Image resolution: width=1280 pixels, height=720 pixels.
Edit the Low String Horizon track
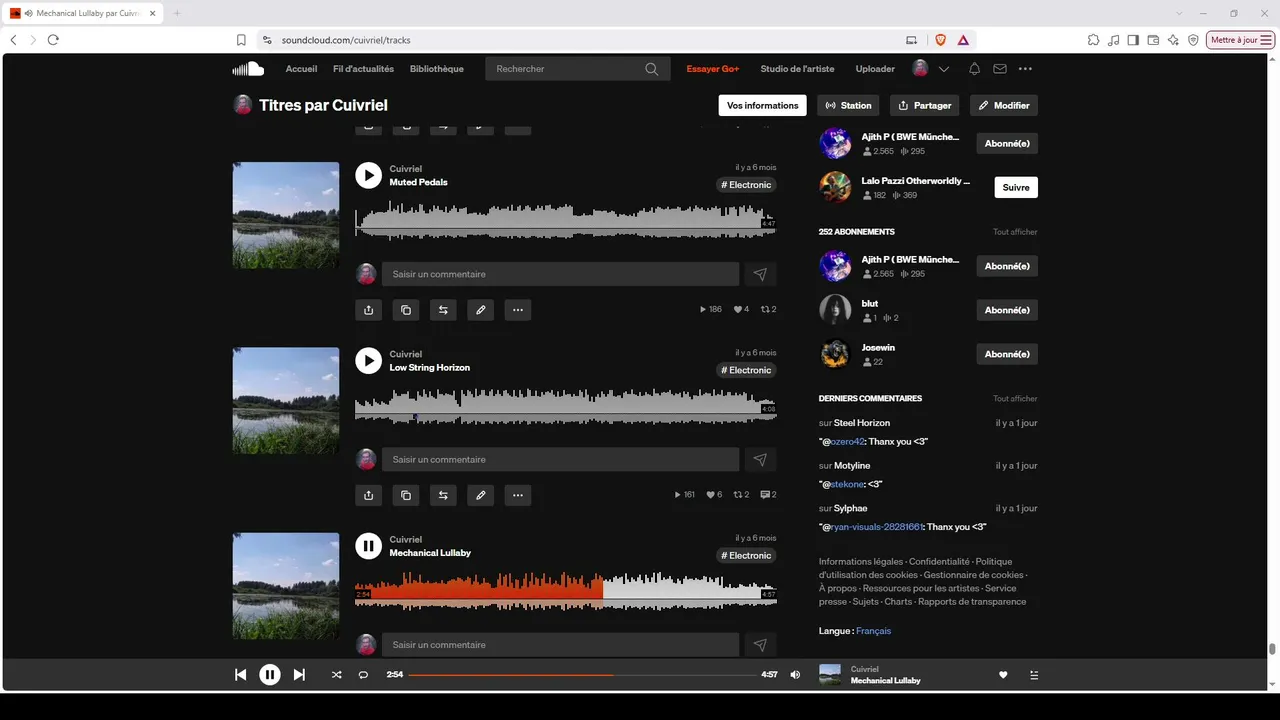pos(480,495)
